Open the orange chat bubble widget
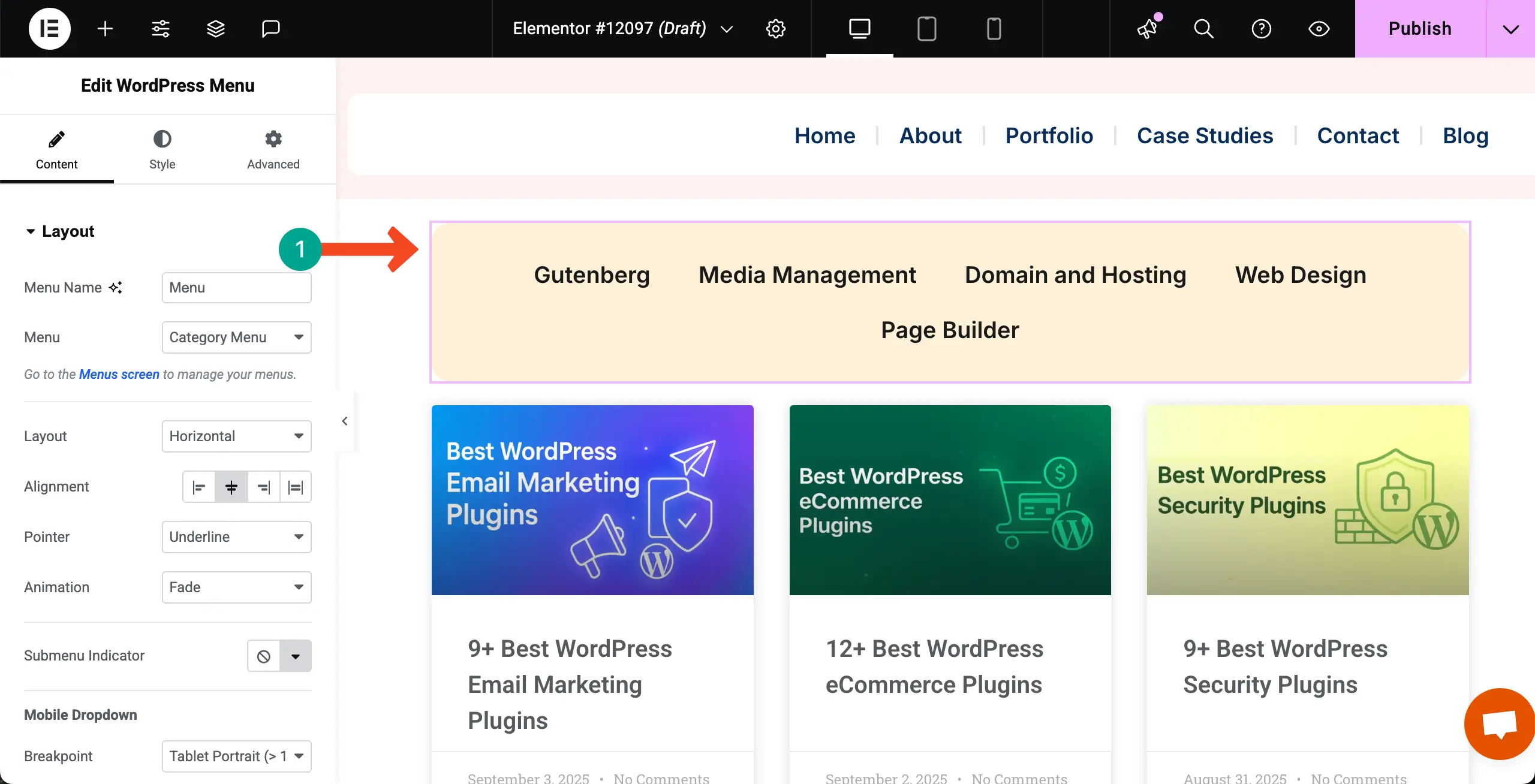1535x784 pixels. click(1500, 723)
